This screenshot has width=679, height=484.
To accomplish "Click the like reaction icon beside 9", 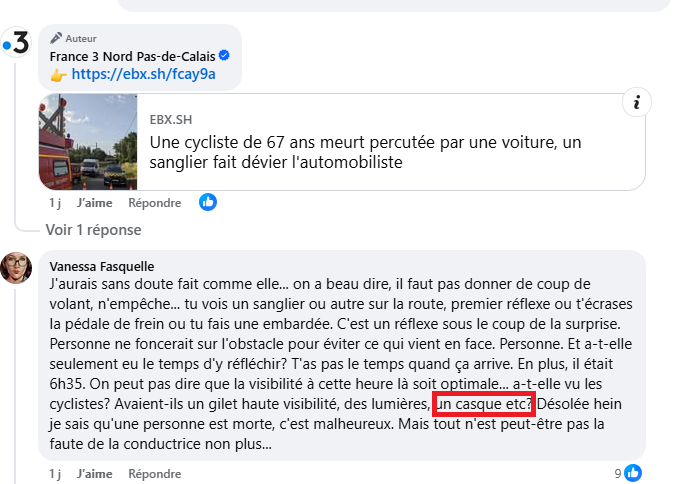I will pos(633,473).
